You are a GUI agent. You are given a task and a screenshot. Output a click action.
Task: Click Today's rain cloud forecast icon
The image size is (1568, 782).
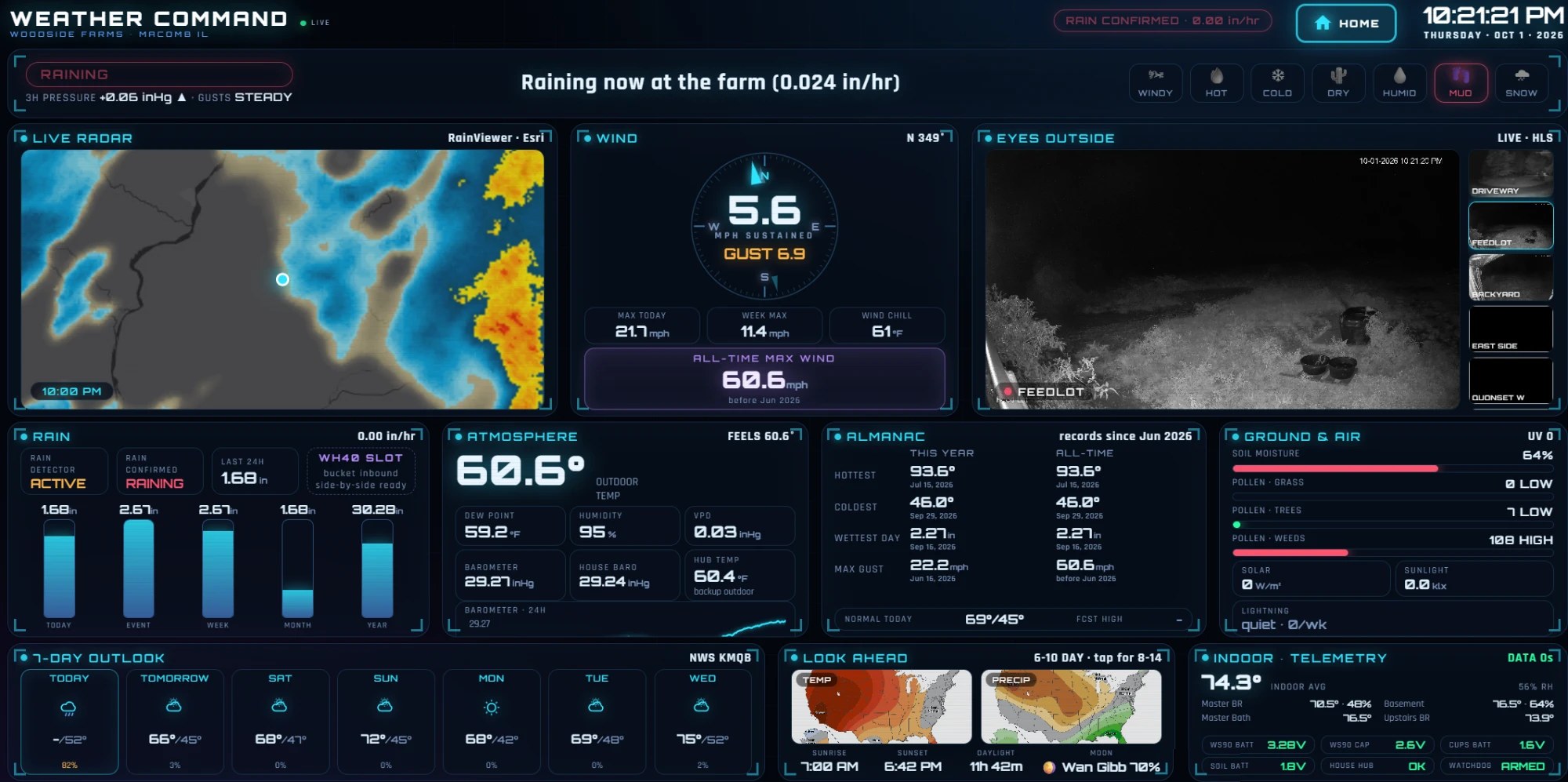coord(69,709)
